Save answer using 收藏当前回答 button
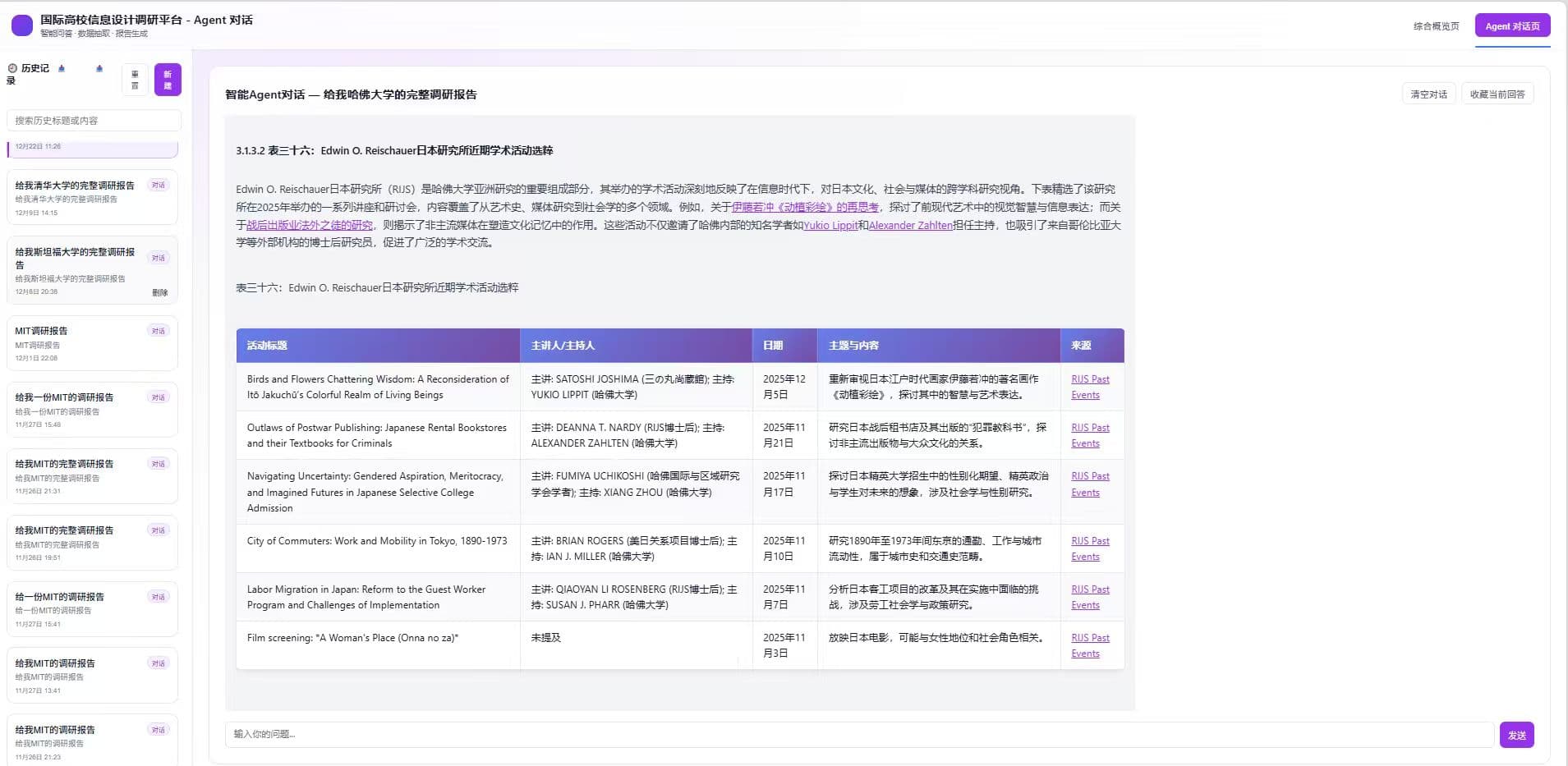1568x766 pixels. click(x=1497, y=94)
